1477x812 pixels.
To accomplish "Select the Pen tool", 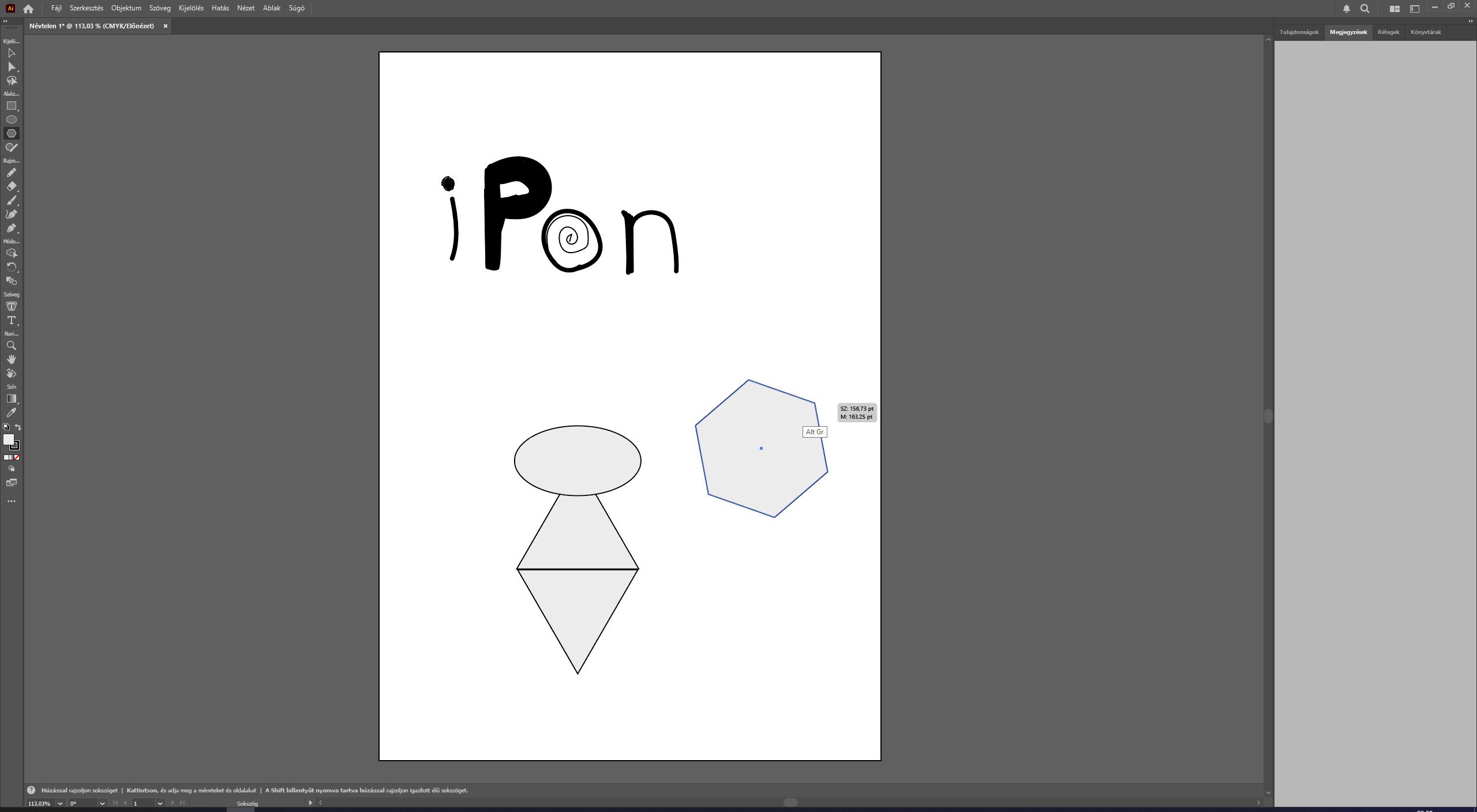I will click(x=11, y=228).
